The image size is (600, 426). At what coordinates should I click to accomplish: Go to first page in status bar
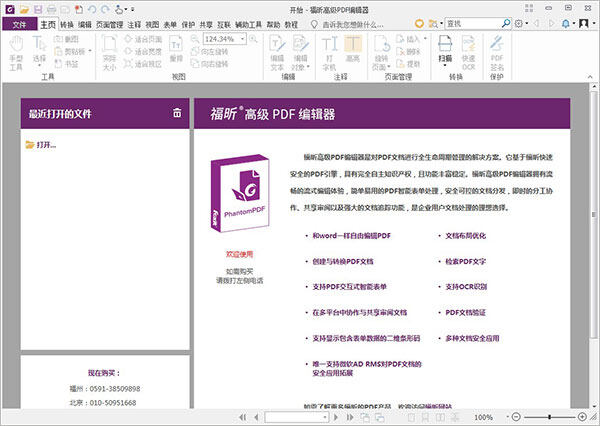coord(242,417)
